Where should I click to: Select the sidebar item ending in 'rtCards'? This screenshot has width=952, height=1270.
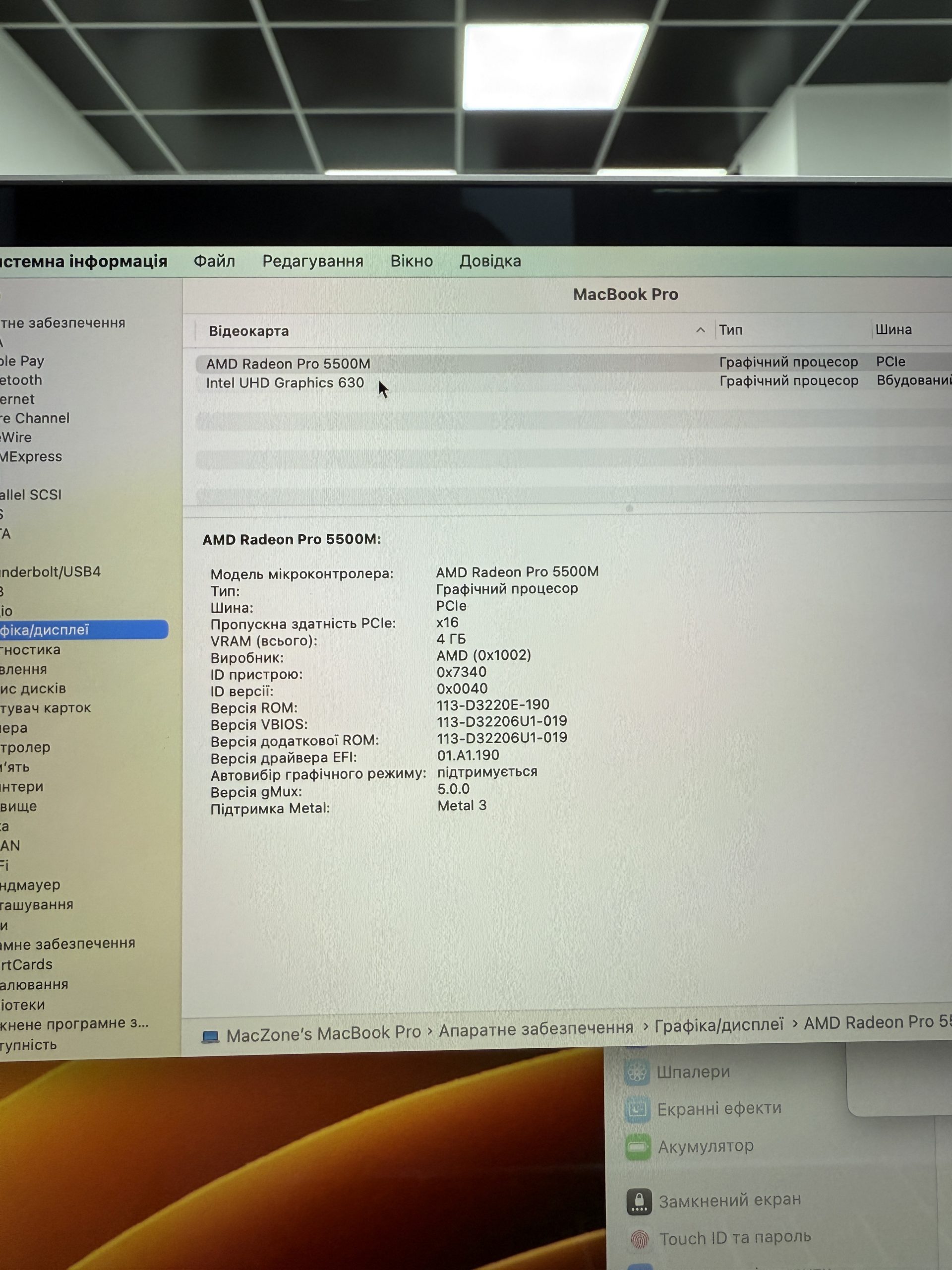(x=26, y=964)
